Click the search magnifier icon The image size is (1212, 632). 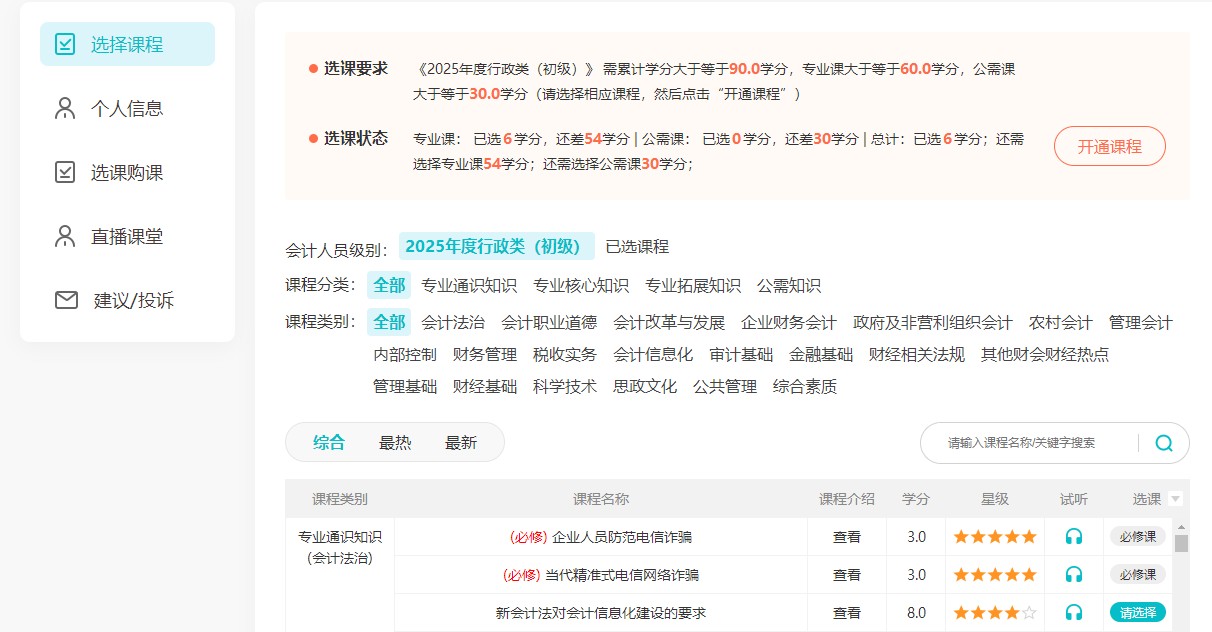tap(1162, 442)
